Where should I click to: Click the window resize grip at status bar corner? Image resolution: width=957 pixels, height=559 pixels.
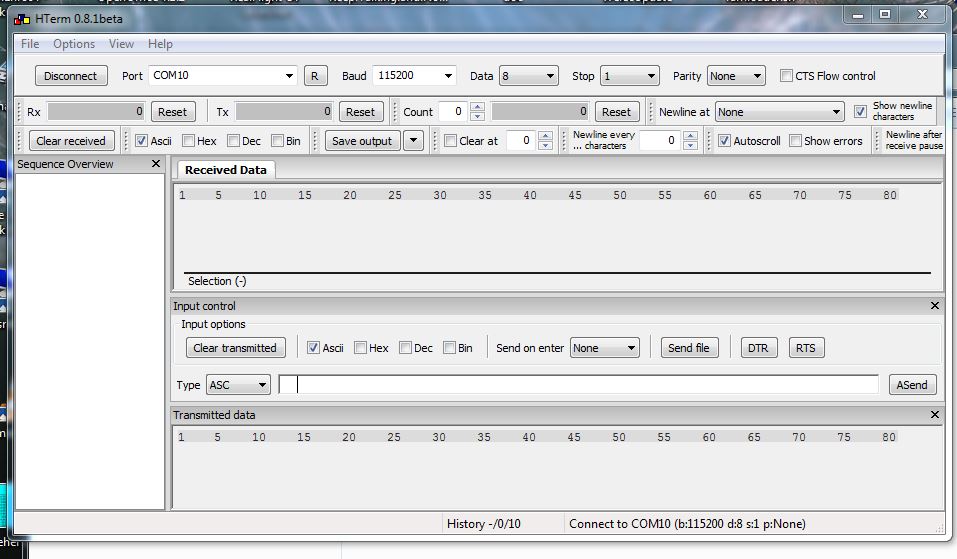(x=939, y=527)
